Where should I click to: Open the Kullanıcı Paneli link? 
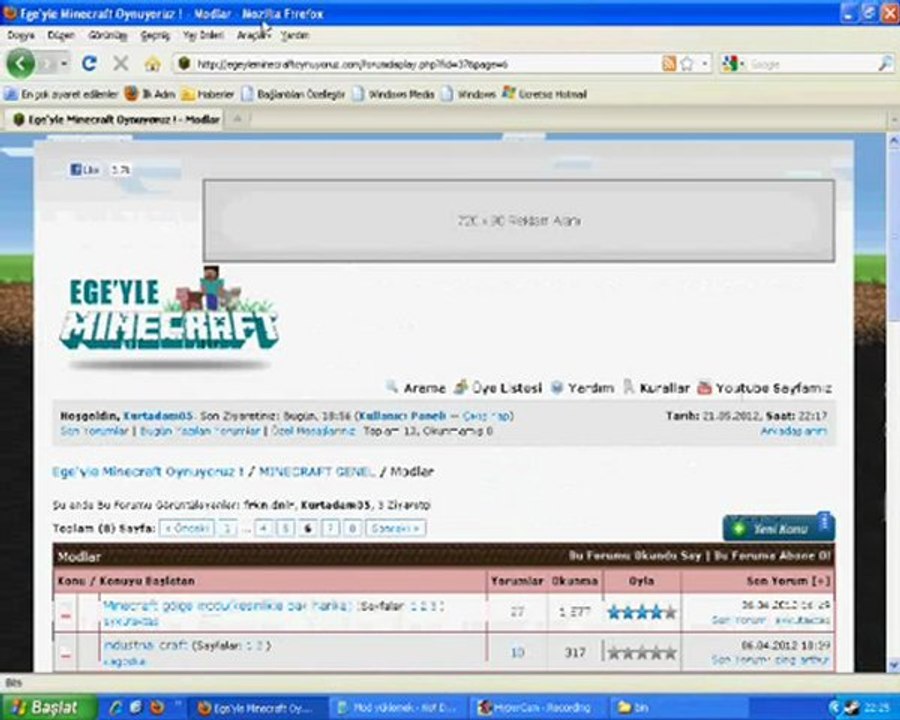(x=402, y=415)
